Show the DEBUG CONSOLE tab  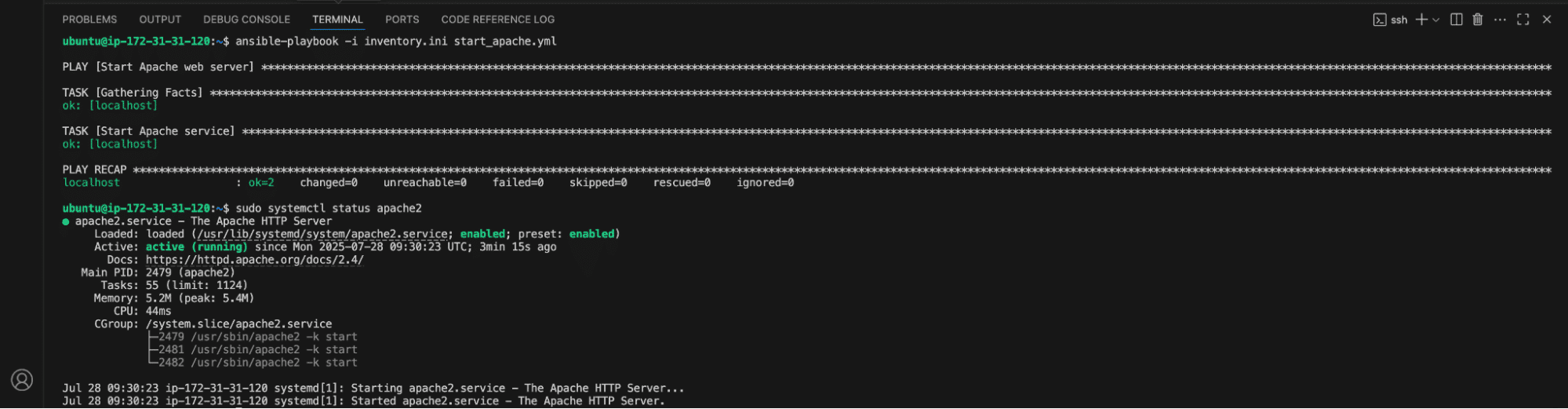pyautogui.click(x=246, y=20)
